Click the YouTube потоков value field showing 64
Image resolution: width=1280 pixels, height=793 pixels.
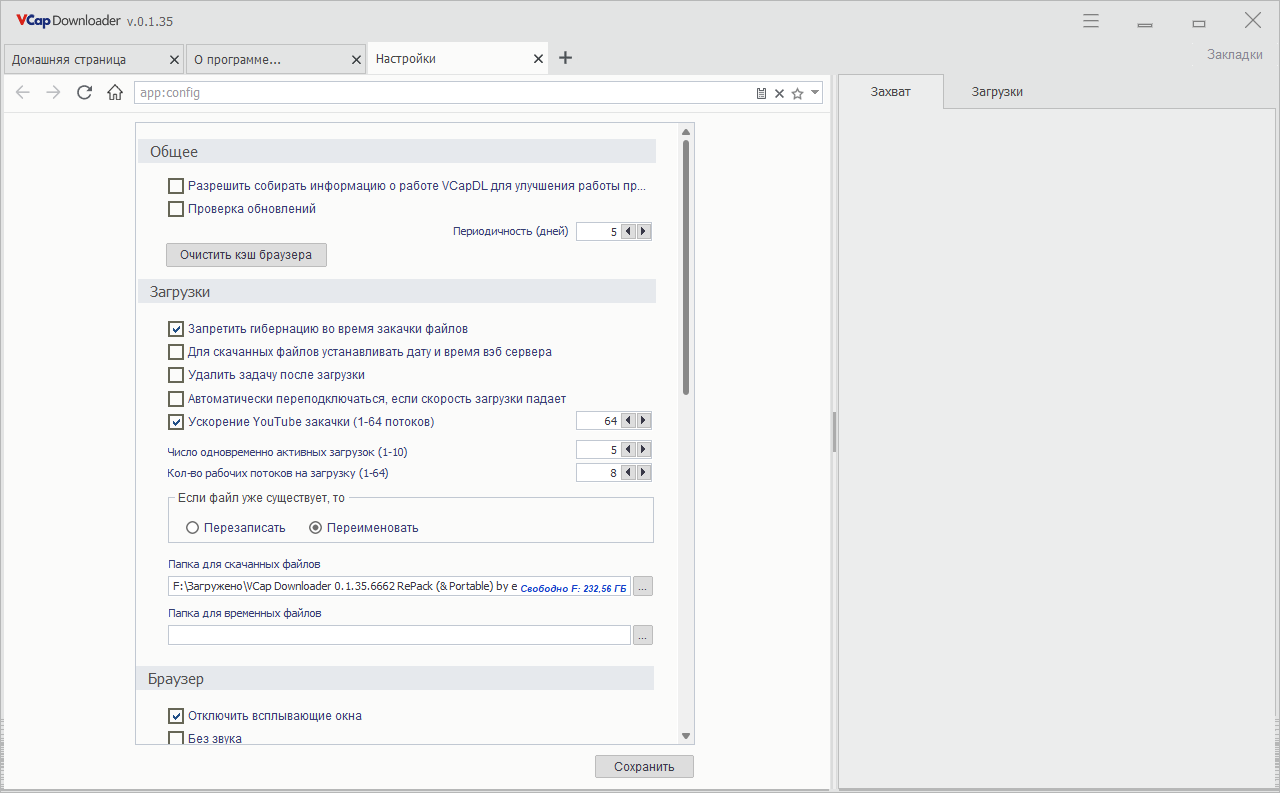(x=598, y=421)
